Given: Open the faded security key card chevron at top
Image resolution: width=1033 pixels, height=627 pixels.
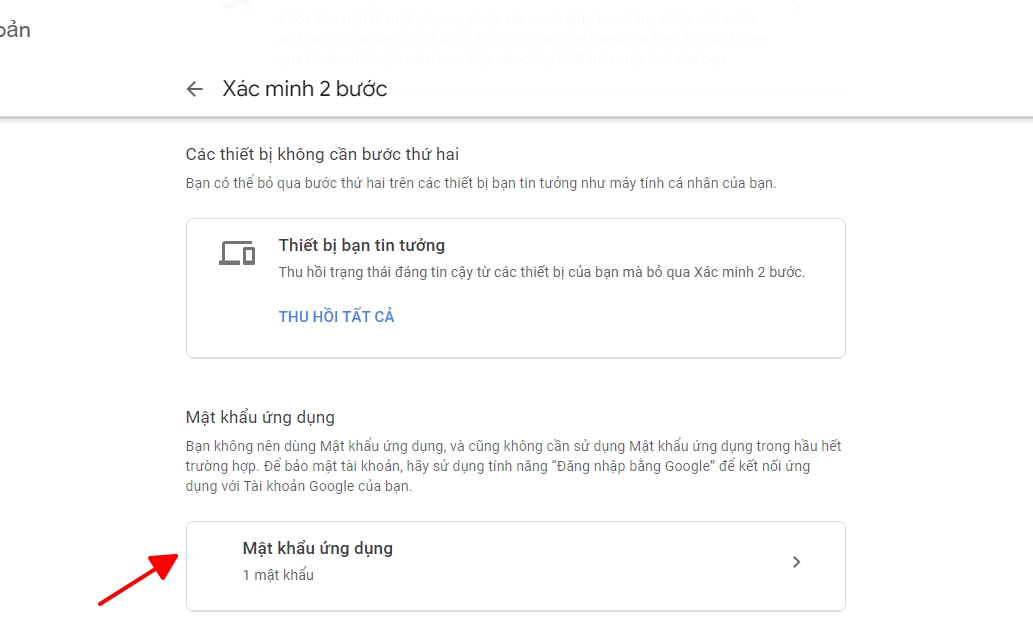Looking at the screenshot, I should (796, 8).
